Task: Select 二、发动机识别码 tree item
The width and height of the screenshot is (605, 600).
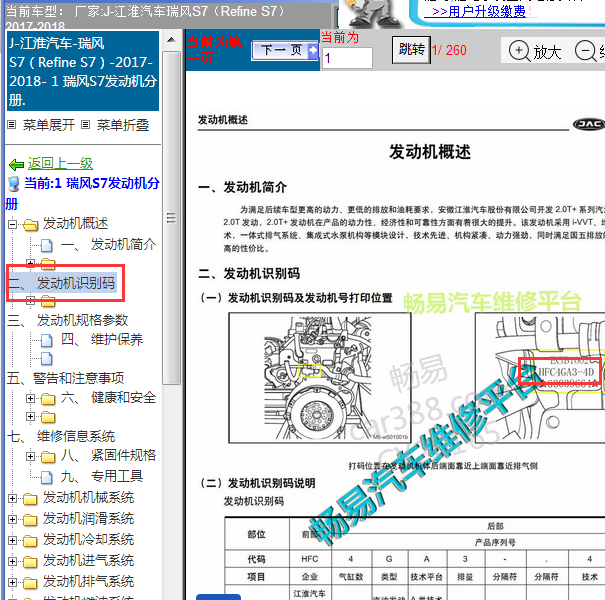Action: coord(62,283)
